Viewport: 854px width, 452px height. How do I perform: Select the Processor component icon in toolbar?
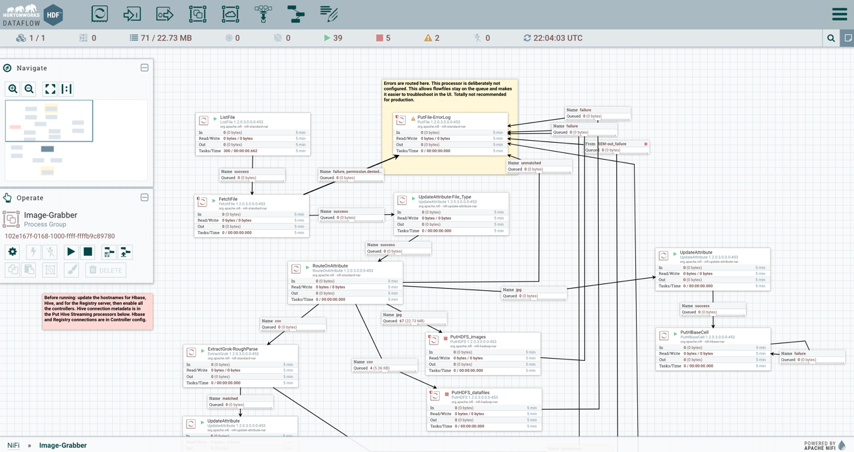(x=99, y=14)
